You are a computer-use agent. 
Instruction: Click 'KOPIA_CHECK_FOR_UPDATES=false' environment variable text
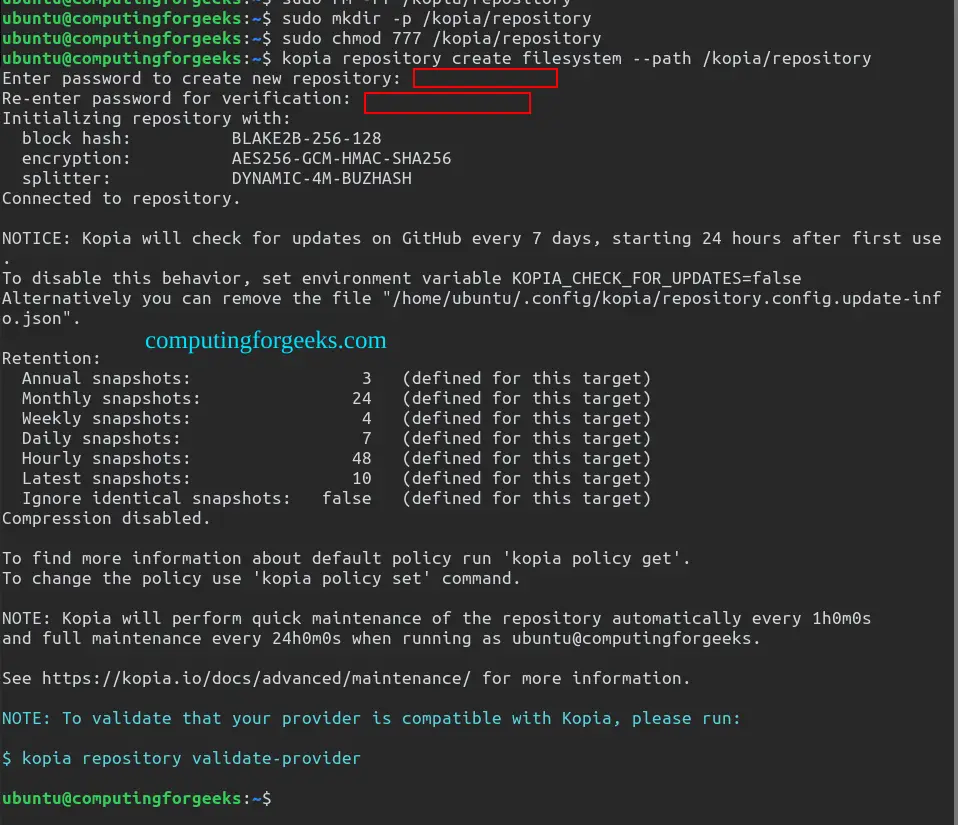coord(656,279)
